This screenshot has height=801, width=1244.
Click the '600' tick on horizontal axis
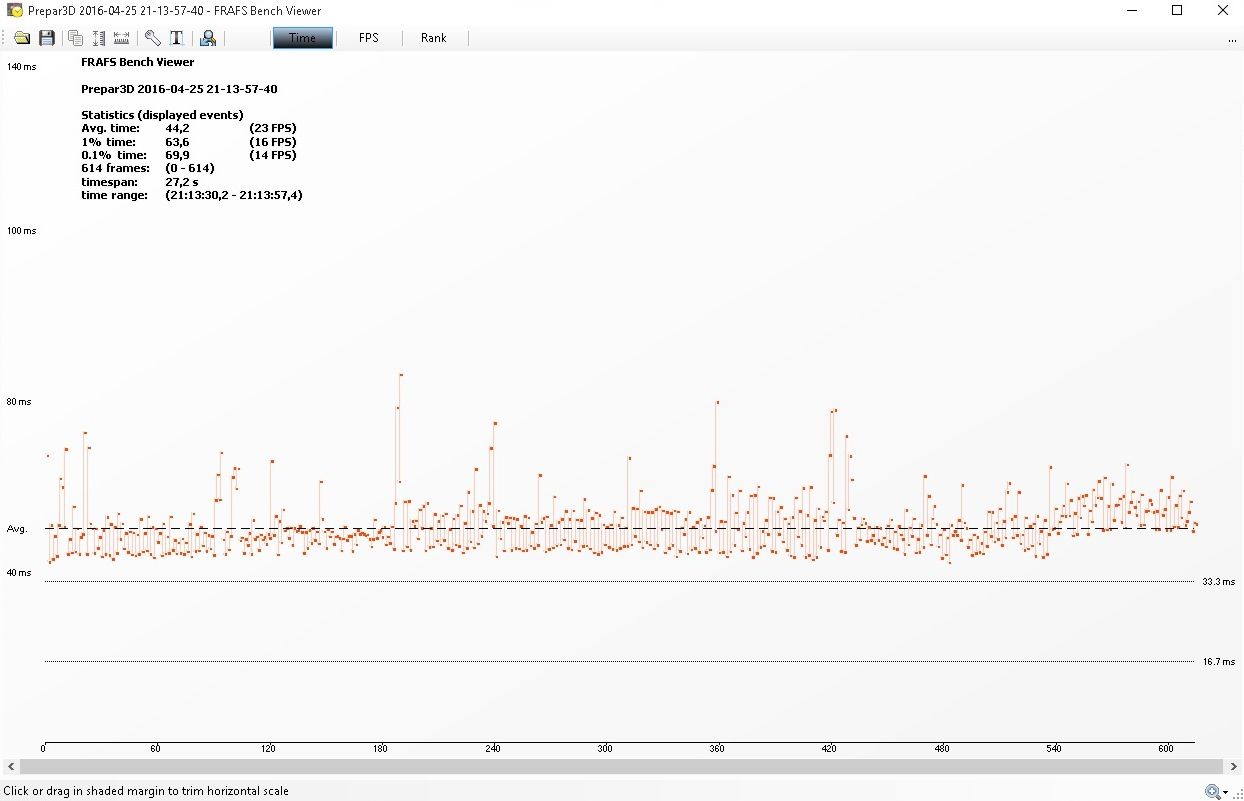pos(1165,748)
